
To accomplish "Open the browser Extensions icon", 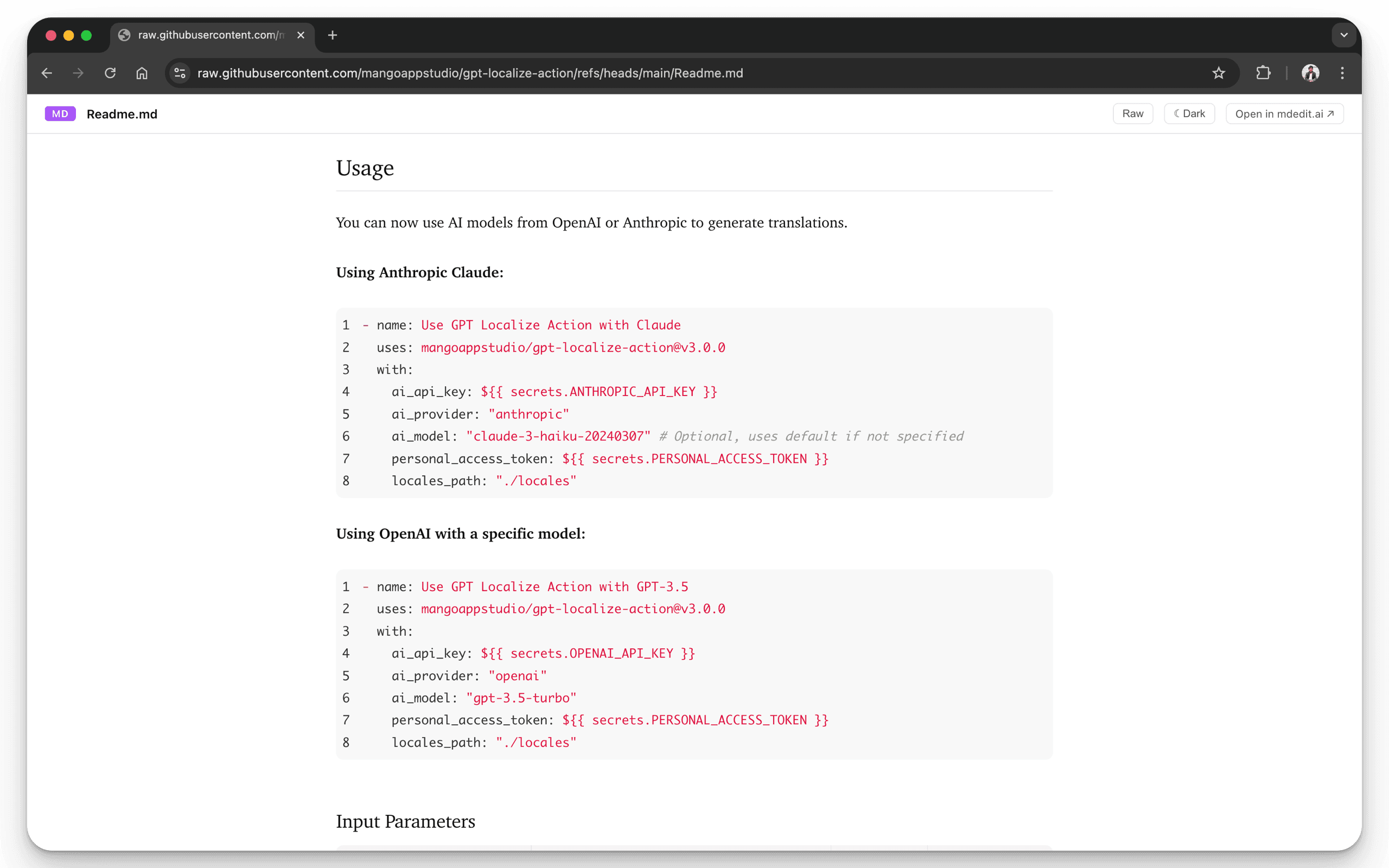I will (x=1263, y=73).
